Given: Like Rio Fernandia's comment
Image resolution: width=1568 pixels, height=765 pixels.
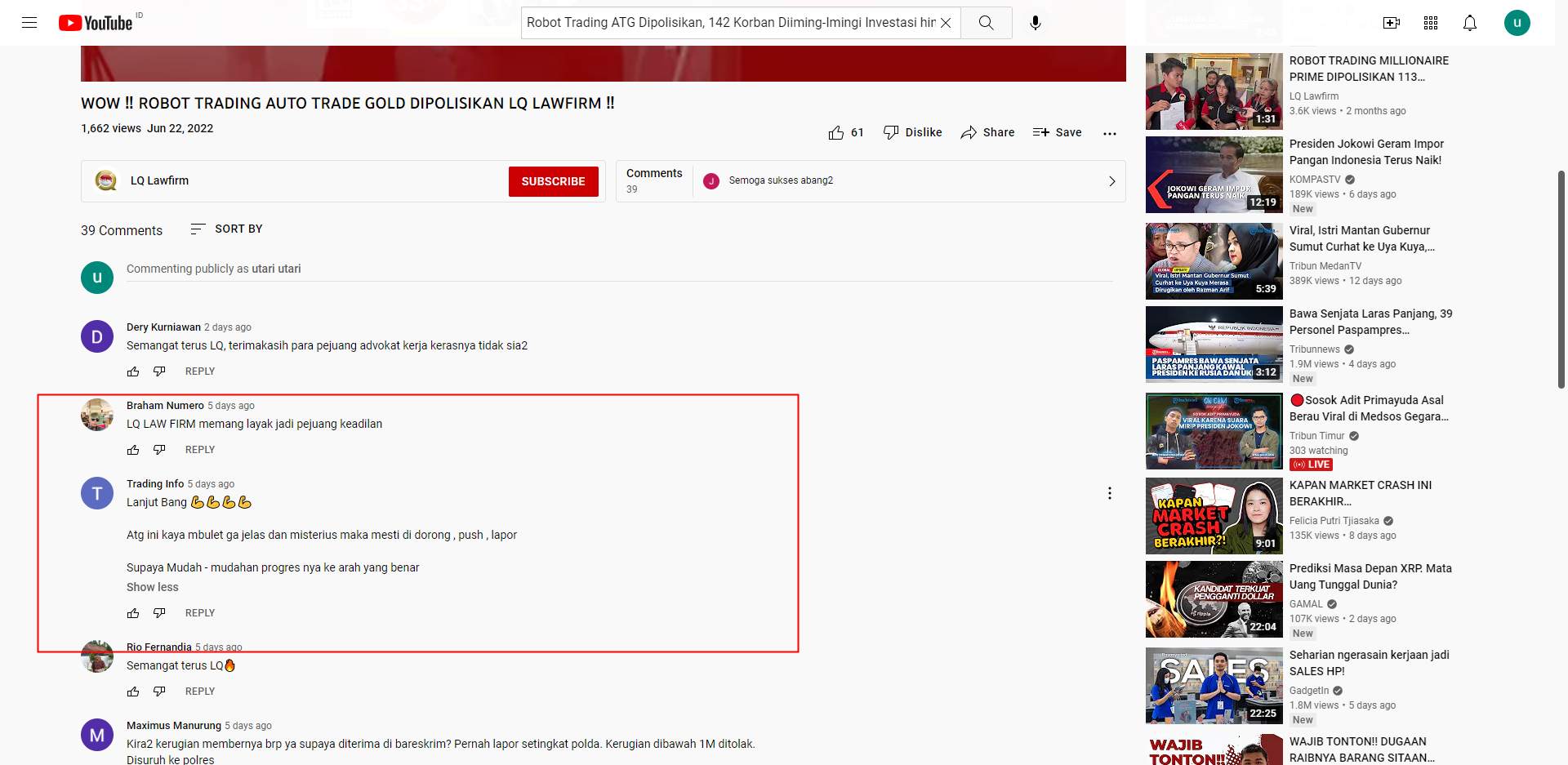Looking at the screenshot, I should pos(133,692).
